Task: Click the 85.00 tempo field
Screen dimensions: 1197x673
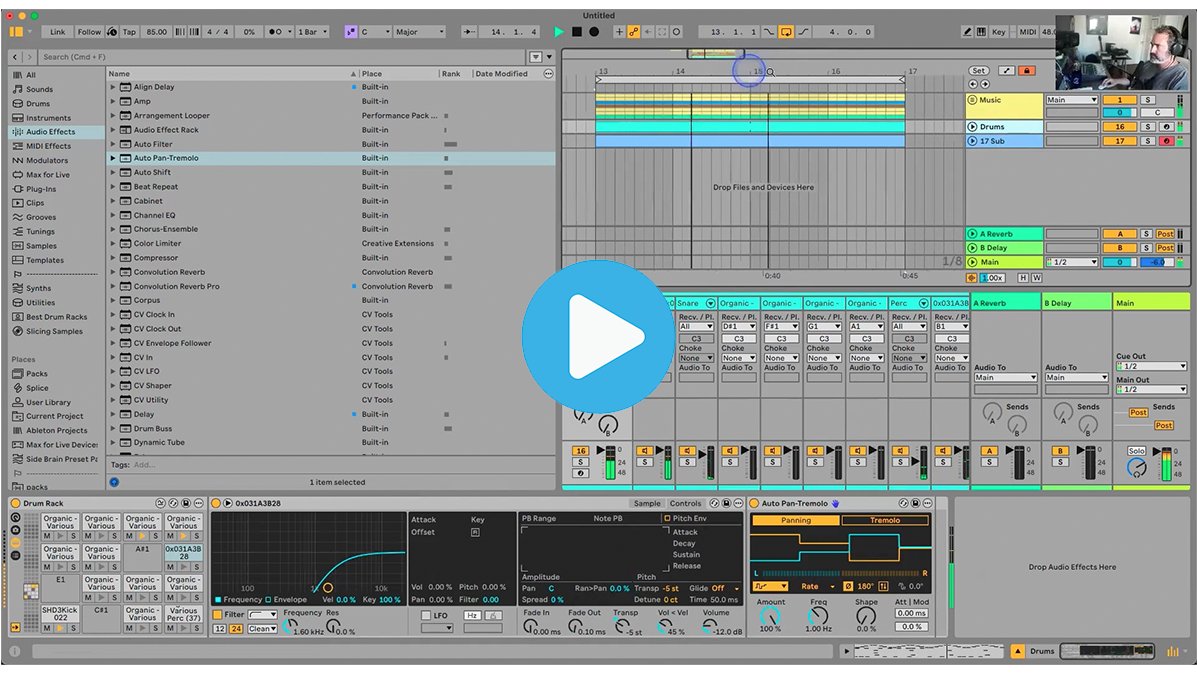Action: pos(156,32)
